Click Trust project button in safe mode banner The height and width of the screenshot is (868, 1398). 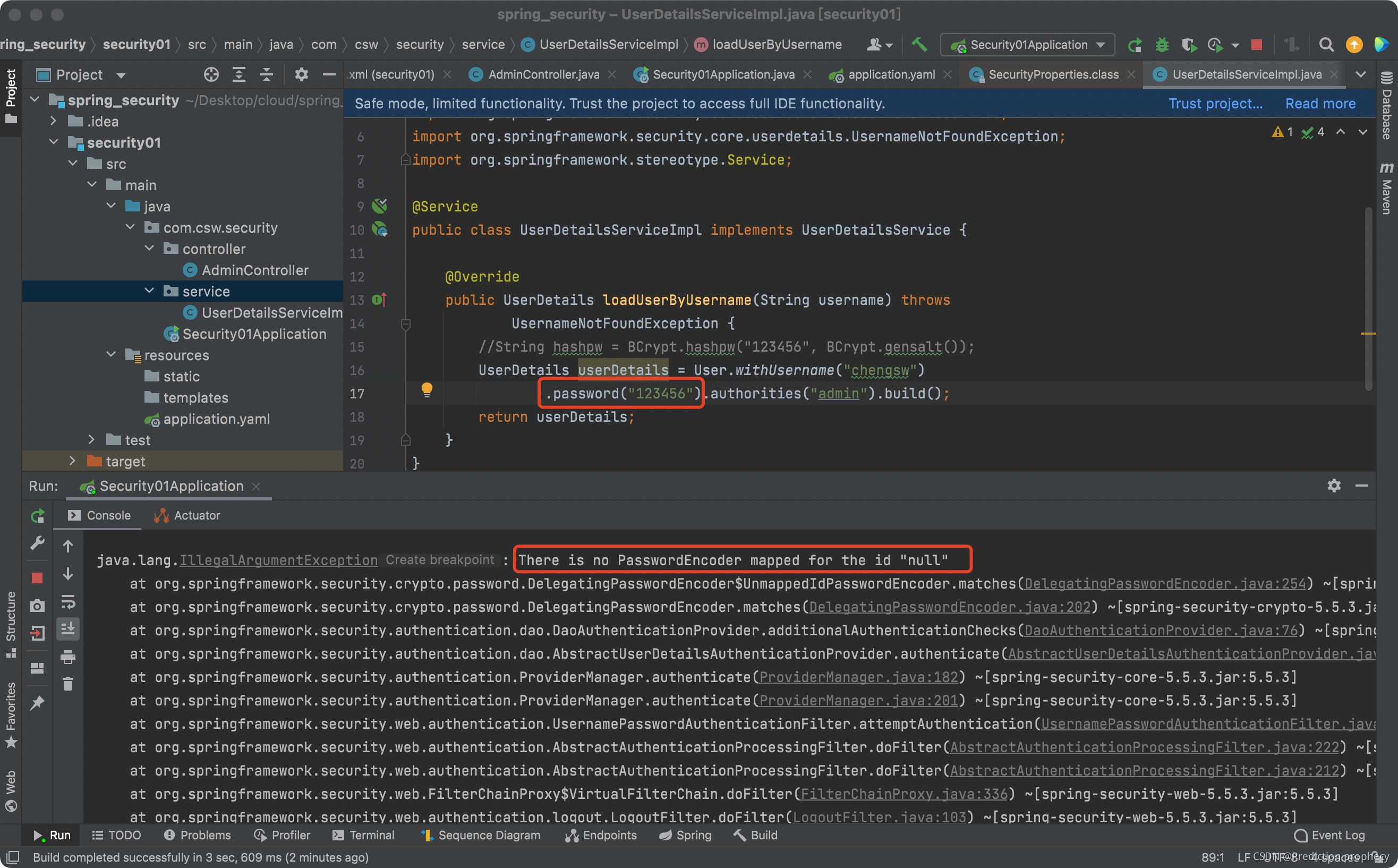coord(1215,103)
